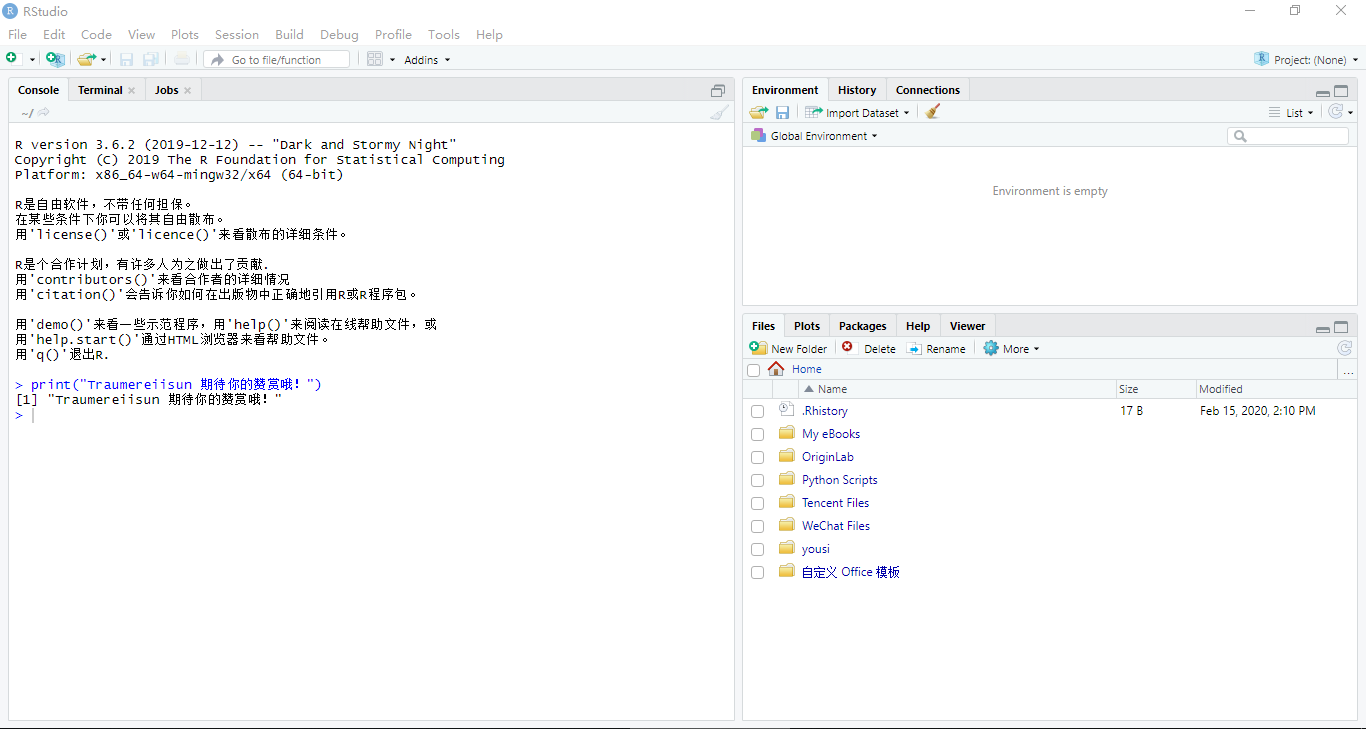Image resolution: width=1366 pixels, height=729 pixels.
Task: Clear objects with the broom icon
Action: coord(932,112)
